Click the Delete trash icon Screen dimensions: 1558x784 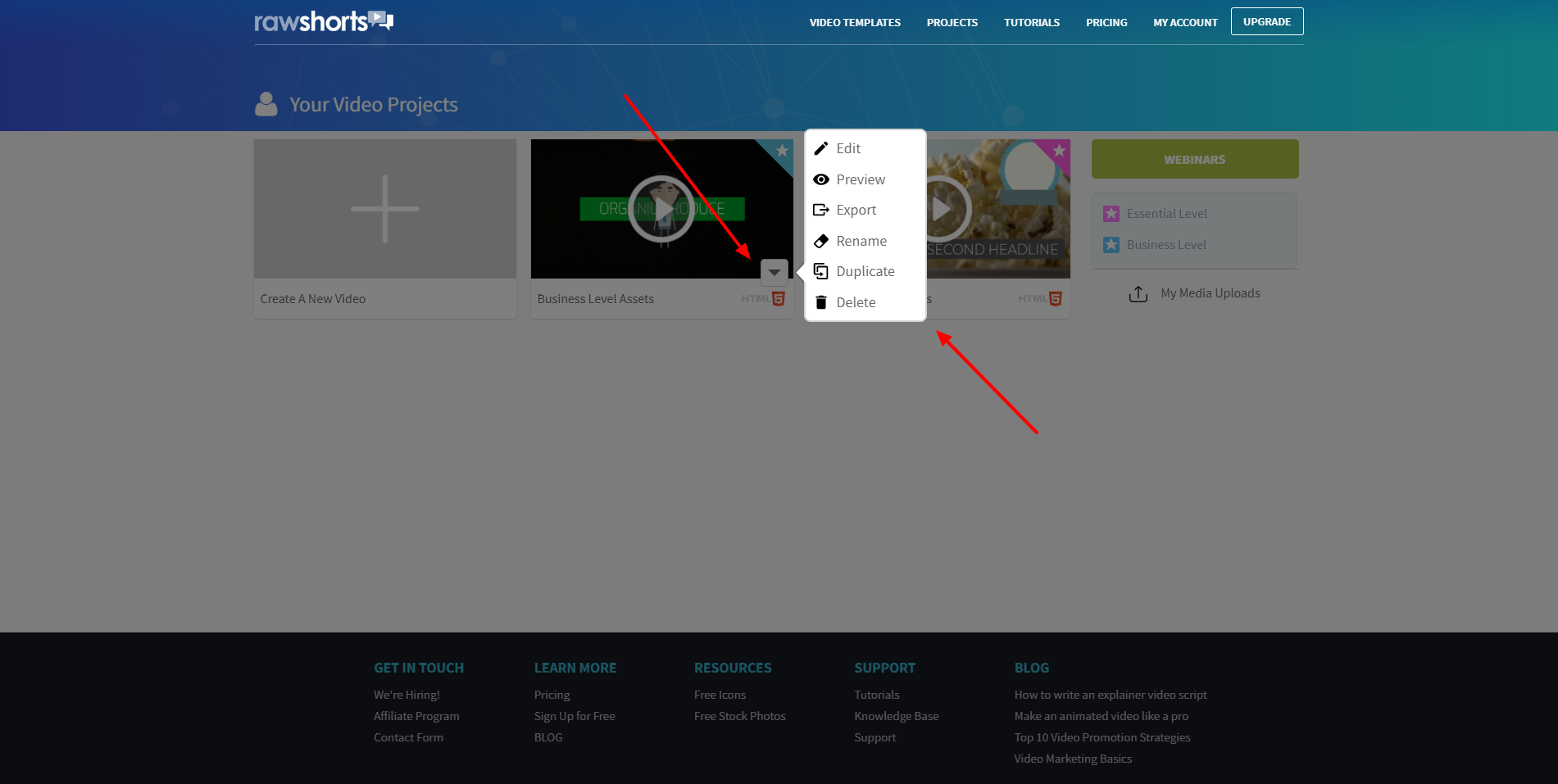coord(820,302)
